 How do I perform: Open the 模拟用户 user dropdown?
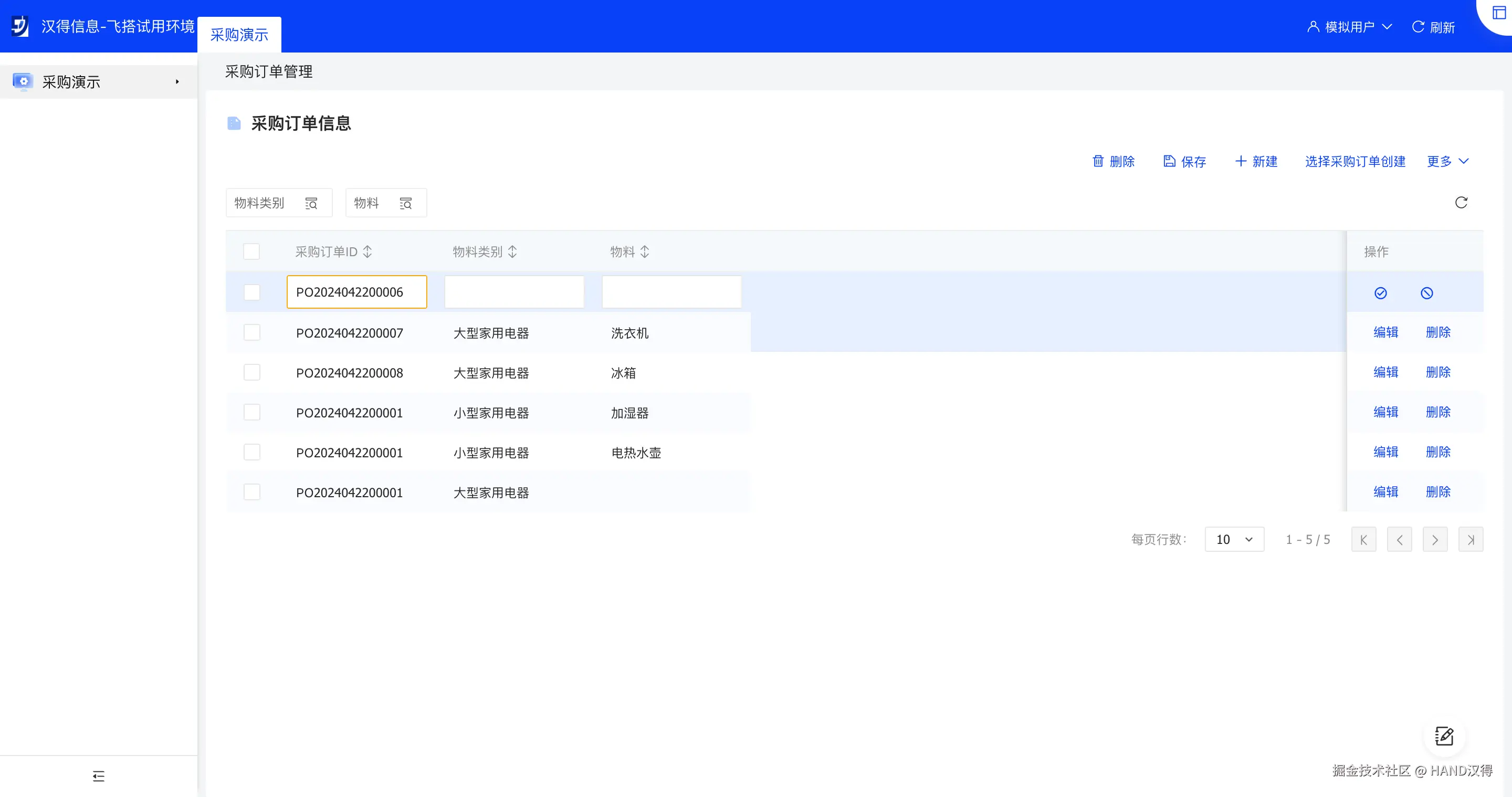[1349, 27]
